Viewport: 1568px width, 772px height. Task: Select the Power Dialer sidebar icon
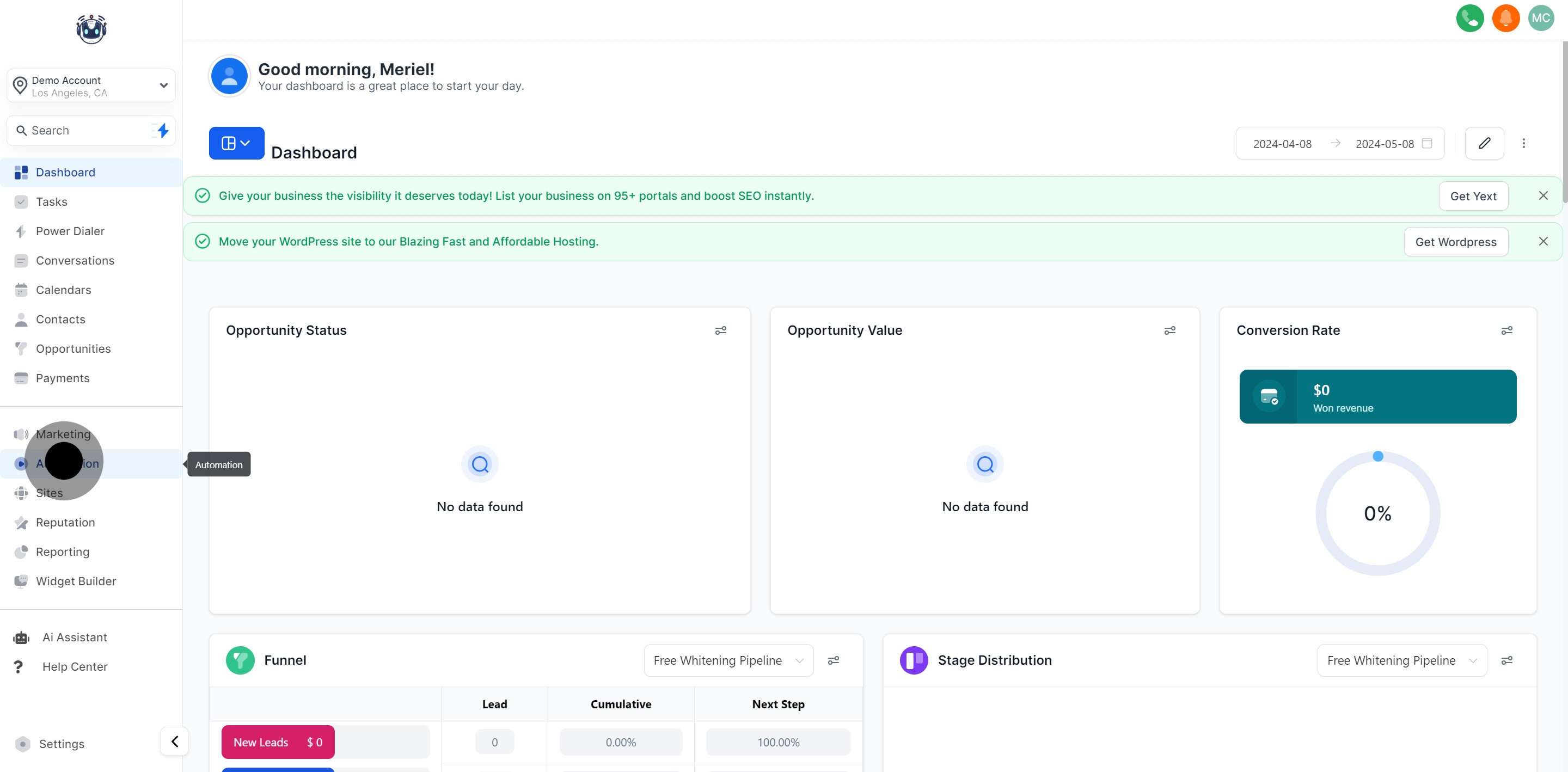click(x=21, y=231)
